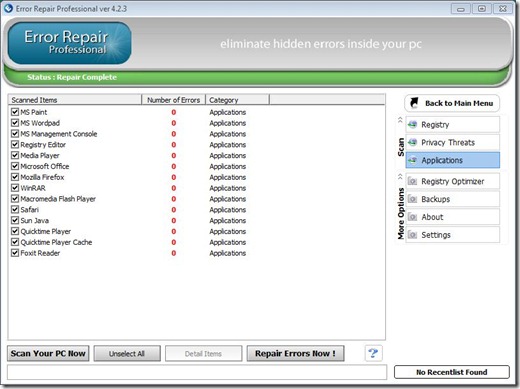The image size is (520, 389).
Task: Toggle the Safari checkbox
Action: click(x=15, y=209)
